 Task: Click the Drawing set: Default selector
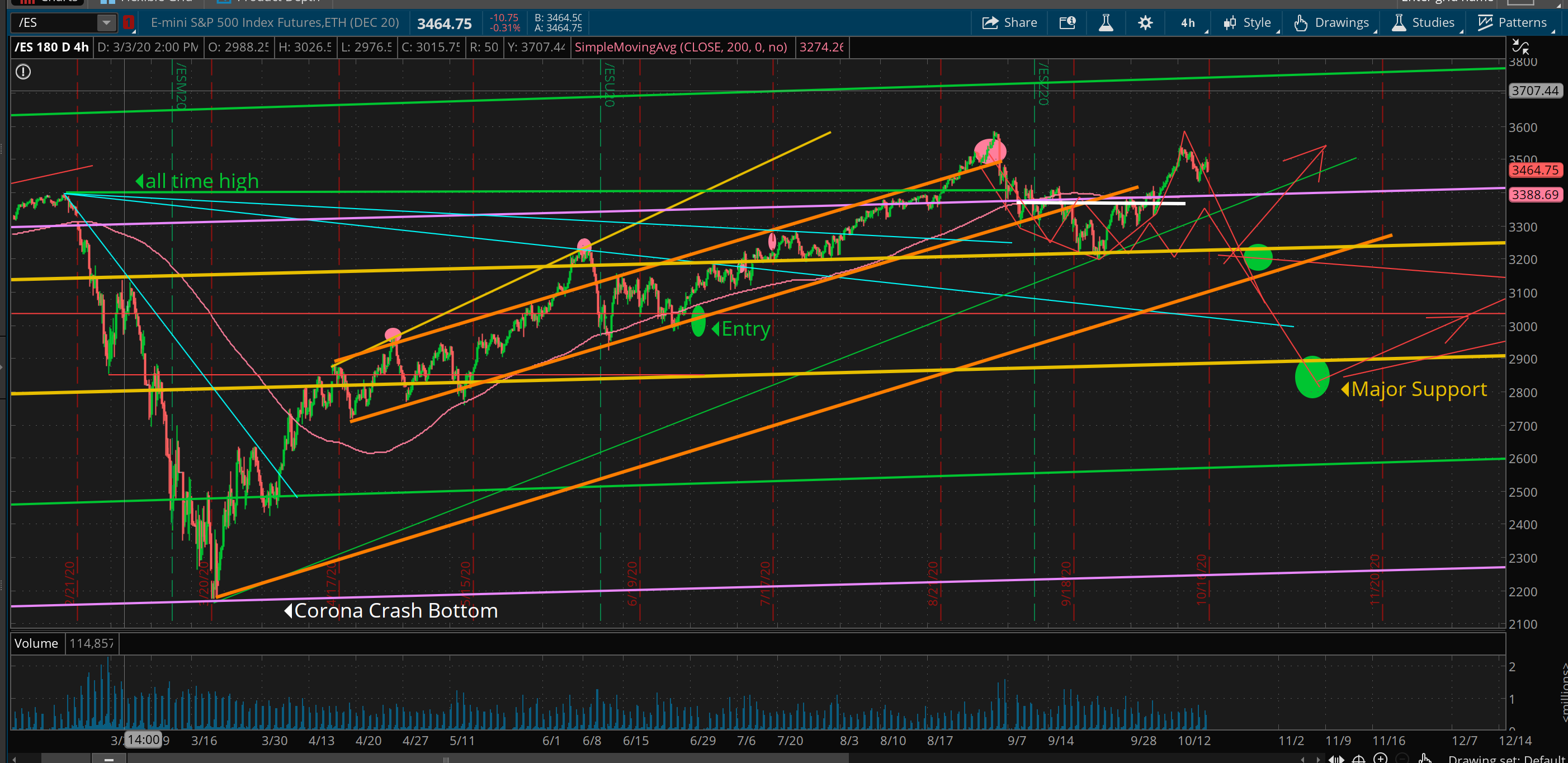(x=1506, y=758)
